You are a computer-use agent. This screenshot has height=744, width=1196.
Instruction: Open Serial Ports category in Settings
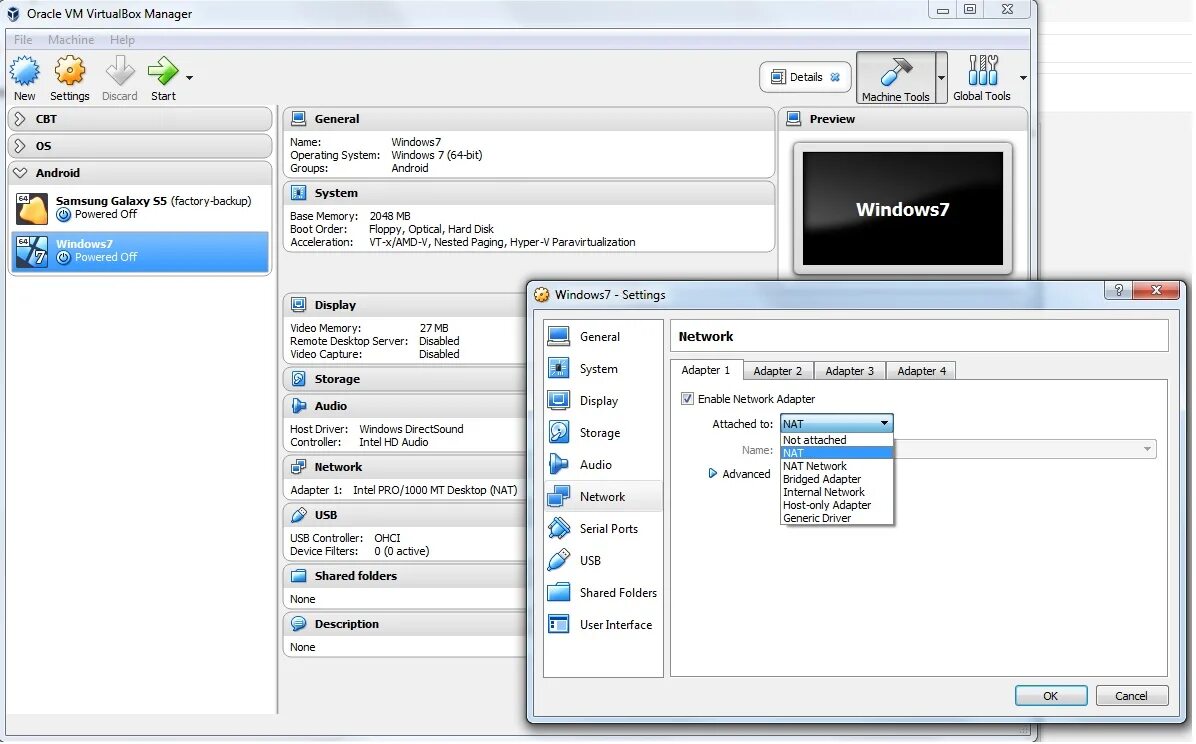pyautogui.click(x=603, y=529)
